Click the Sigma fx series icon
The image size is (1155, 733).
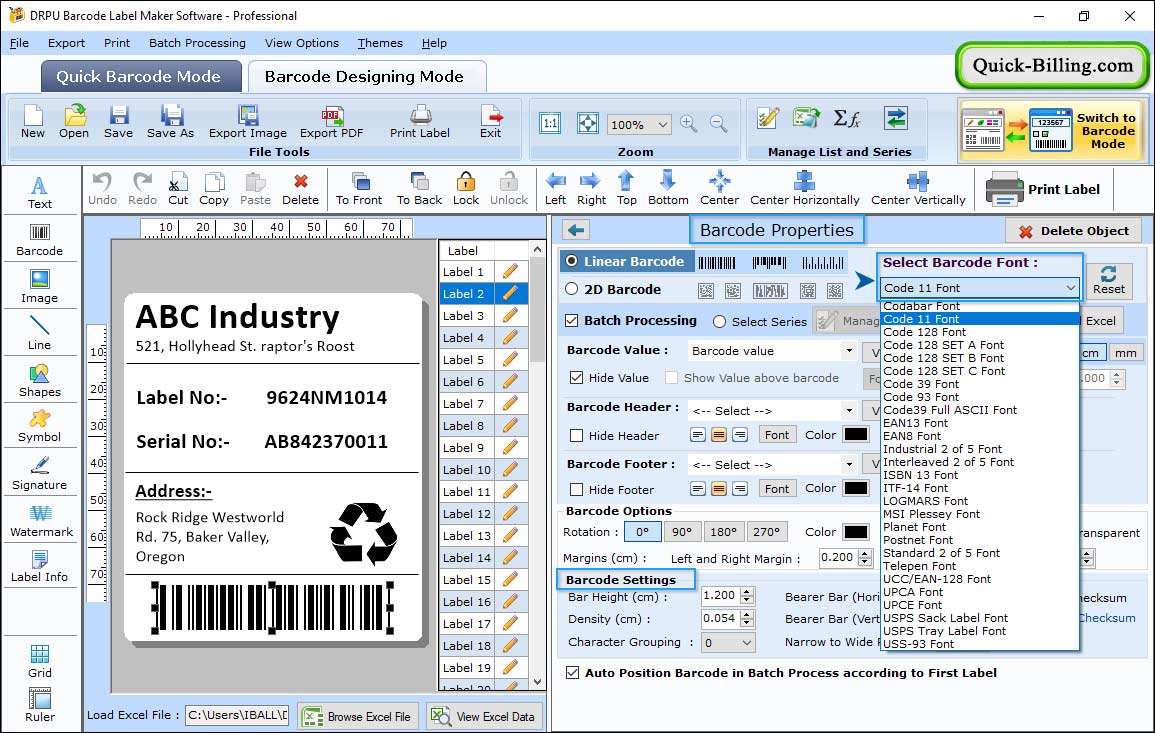coord(846,118)
